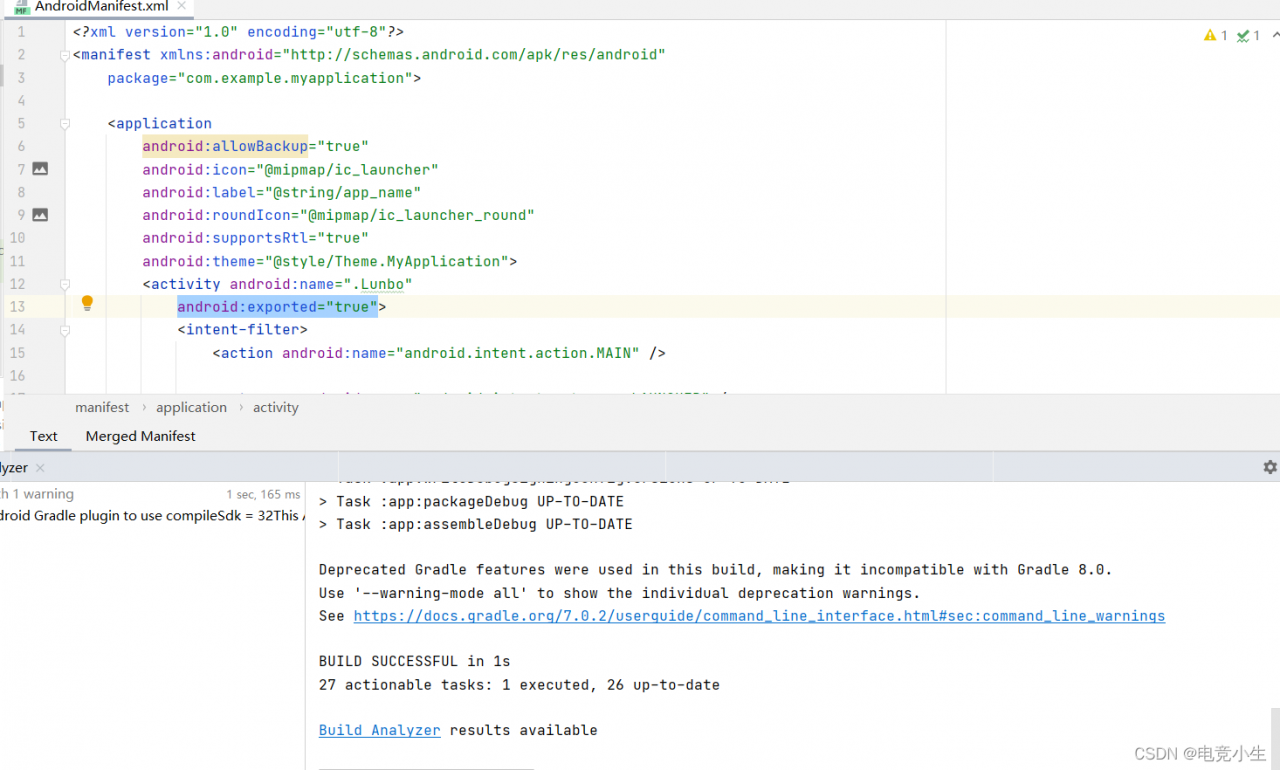Screen dimensions: 1280x770
Task: Select the compileSdk warning in build tree
Action: [150, 516]
